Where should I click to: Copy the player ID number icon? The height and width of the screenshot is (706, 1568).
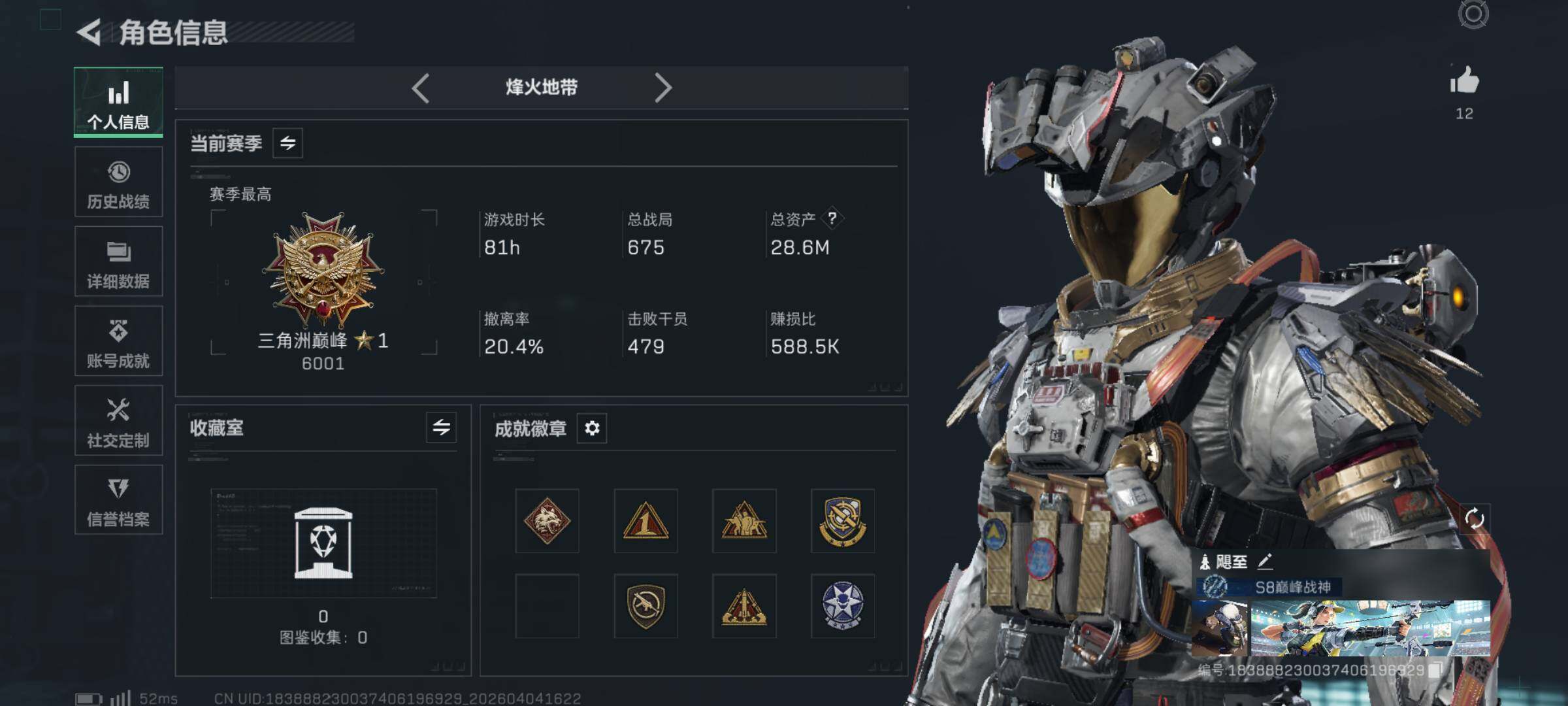[x=1434, y=670]
